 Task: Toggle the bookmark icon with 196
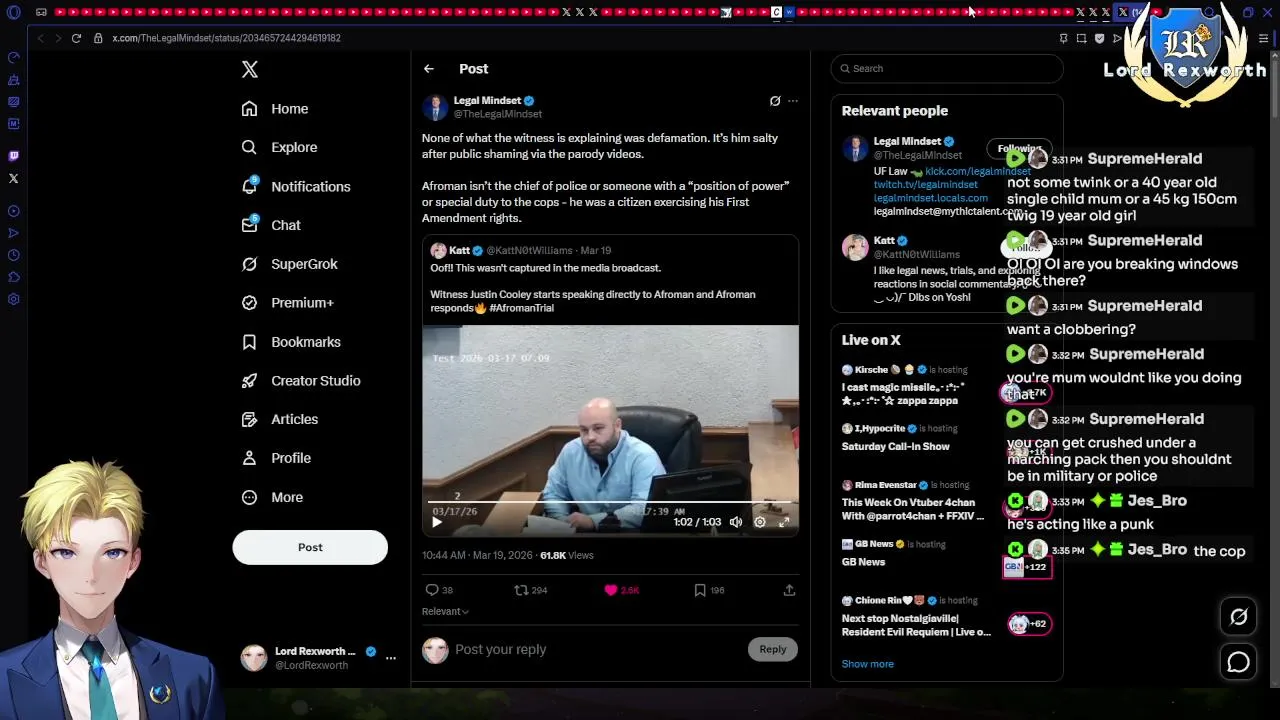[x=700, y=590]
